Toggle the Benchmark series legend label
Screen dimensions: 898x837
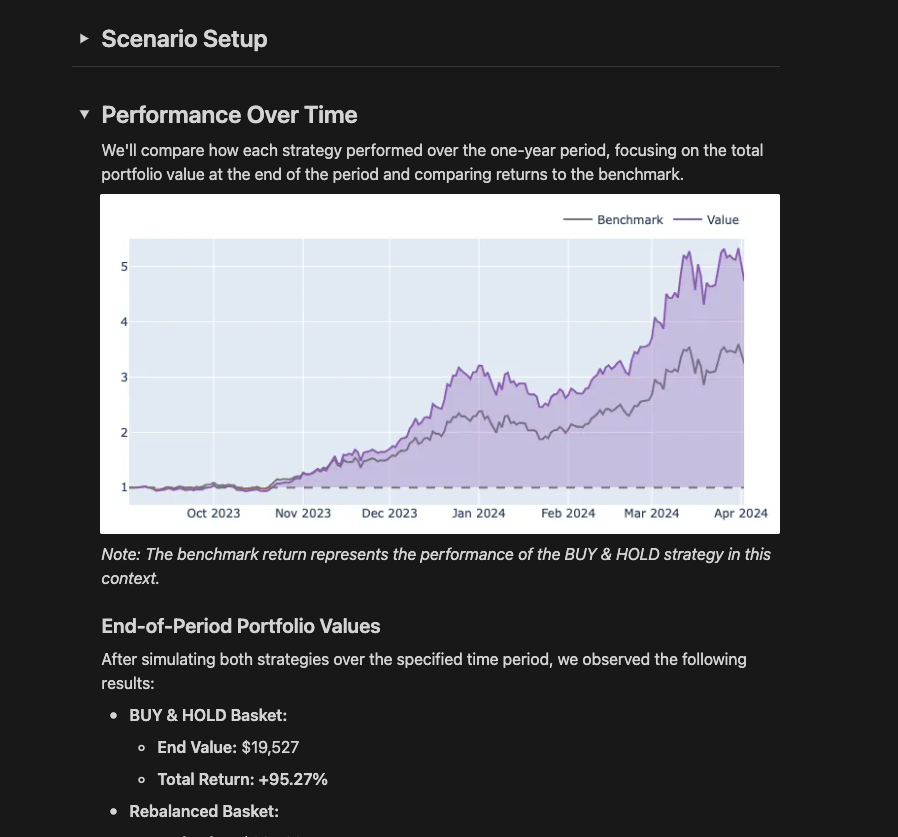(x=629, y=220)
